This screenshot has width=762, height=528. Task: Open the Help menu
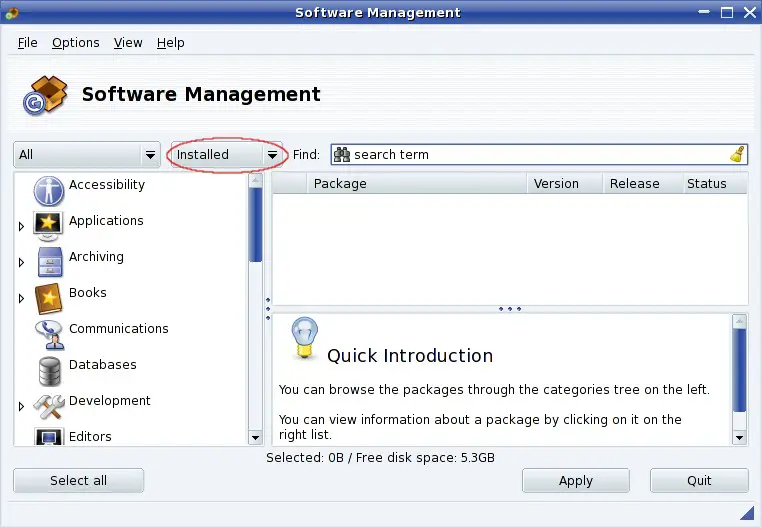point(171,43)
